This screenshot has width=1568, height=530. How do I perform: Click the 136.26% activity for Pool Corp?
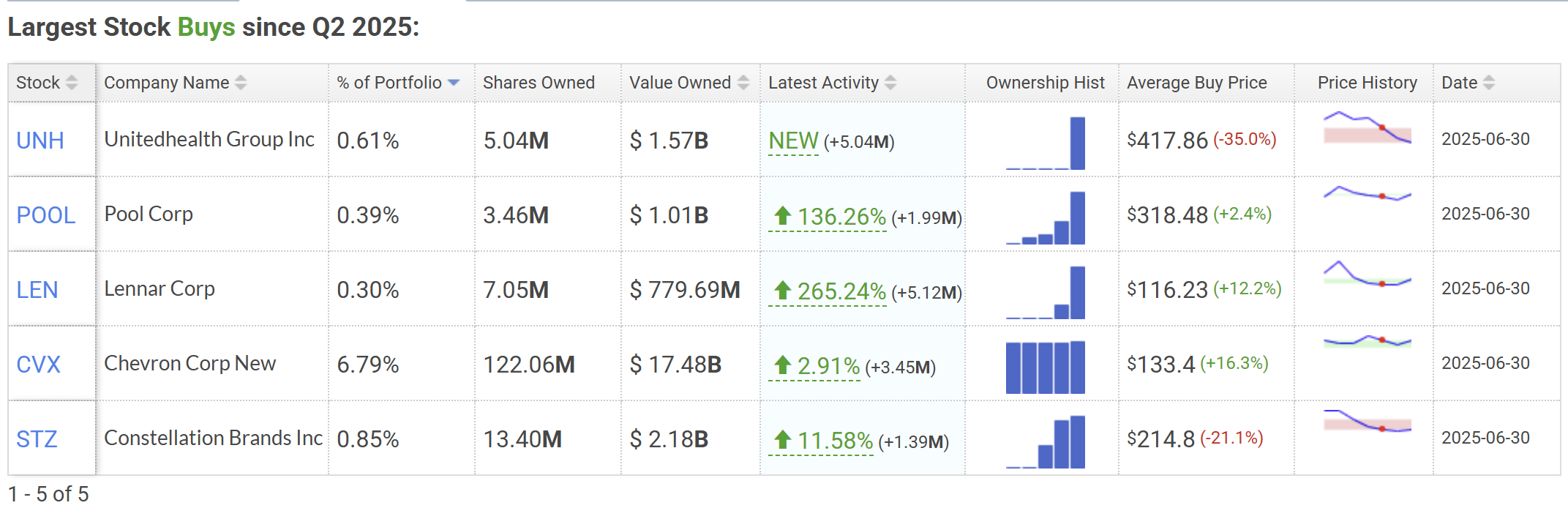point(828,217)
